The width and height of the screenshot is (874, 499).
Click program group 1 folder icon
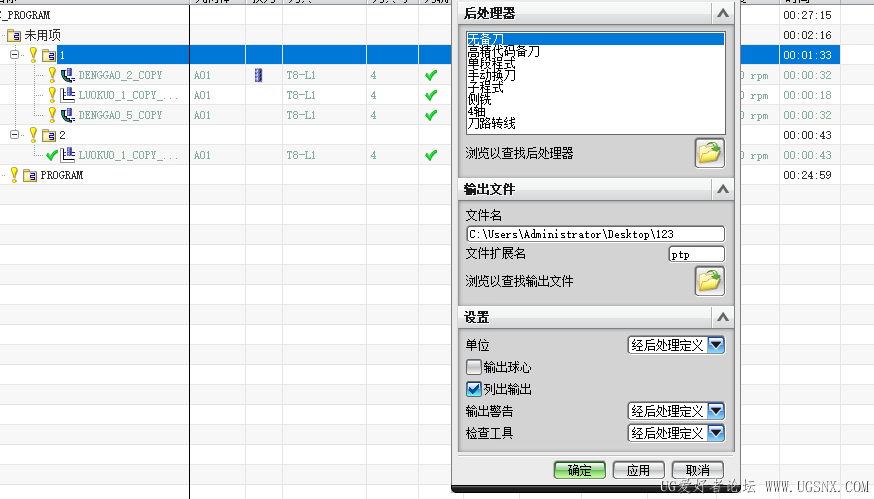pos(49,55)
